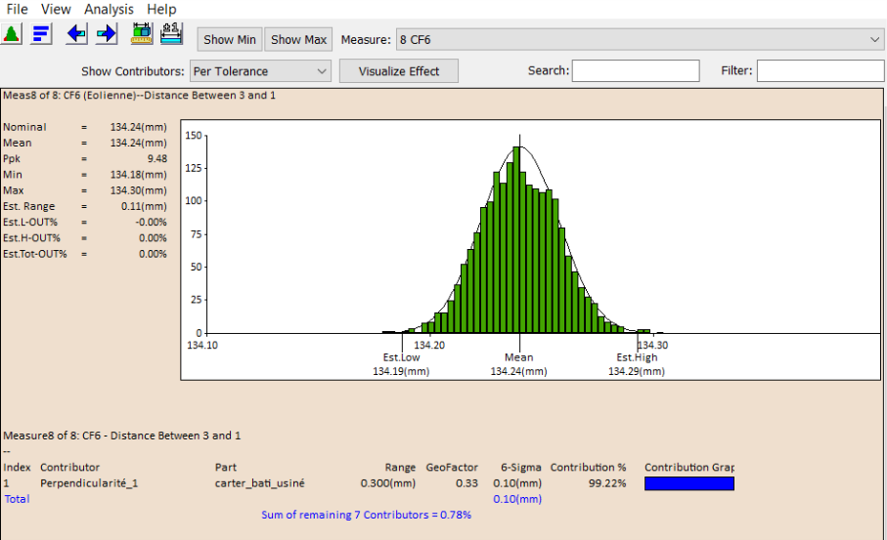
Task: Click the Est.Low 134.19(mm) label on chart
Action: point(401,365)
